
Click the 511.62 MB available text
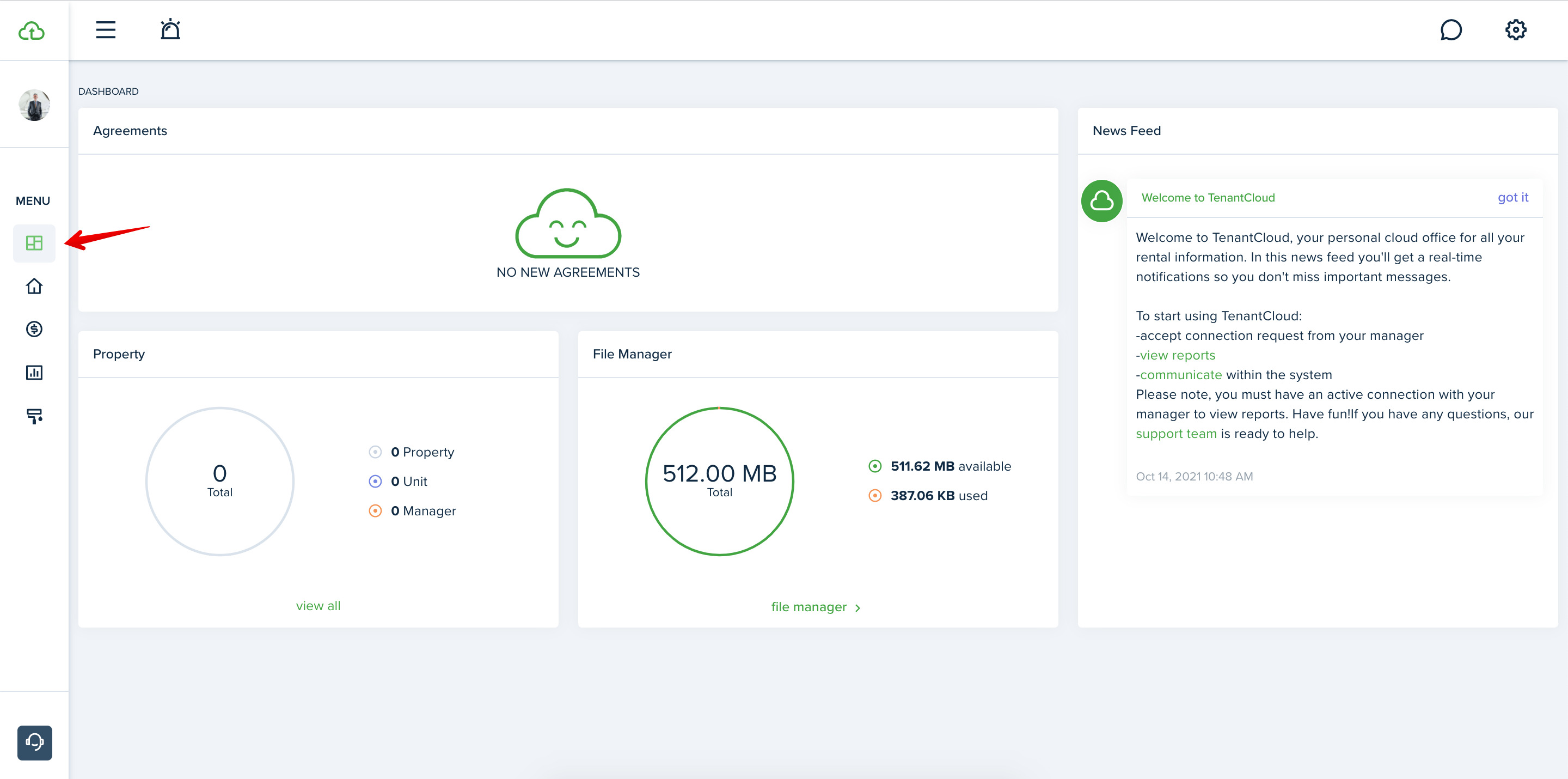951,466
